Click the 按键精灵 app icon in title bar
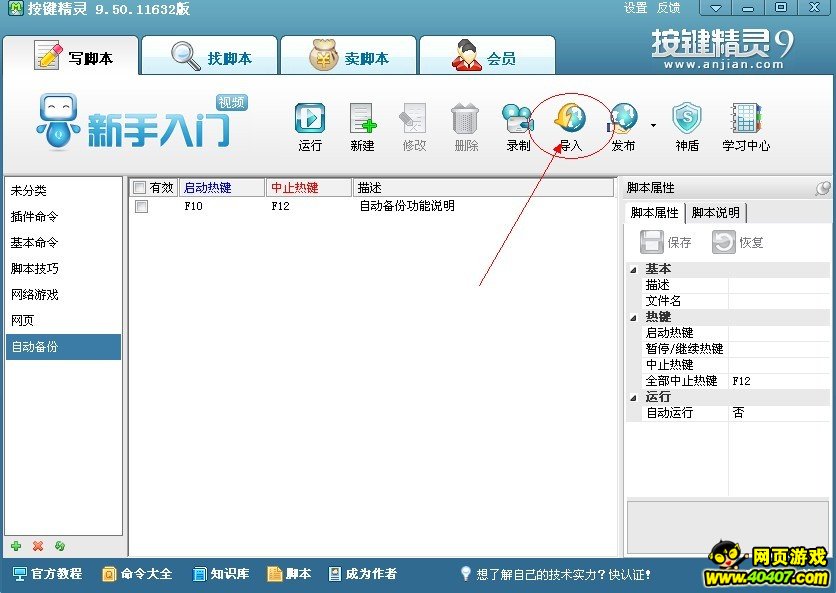The width and height of the screenshot is (836, 593). click(15, 8)
